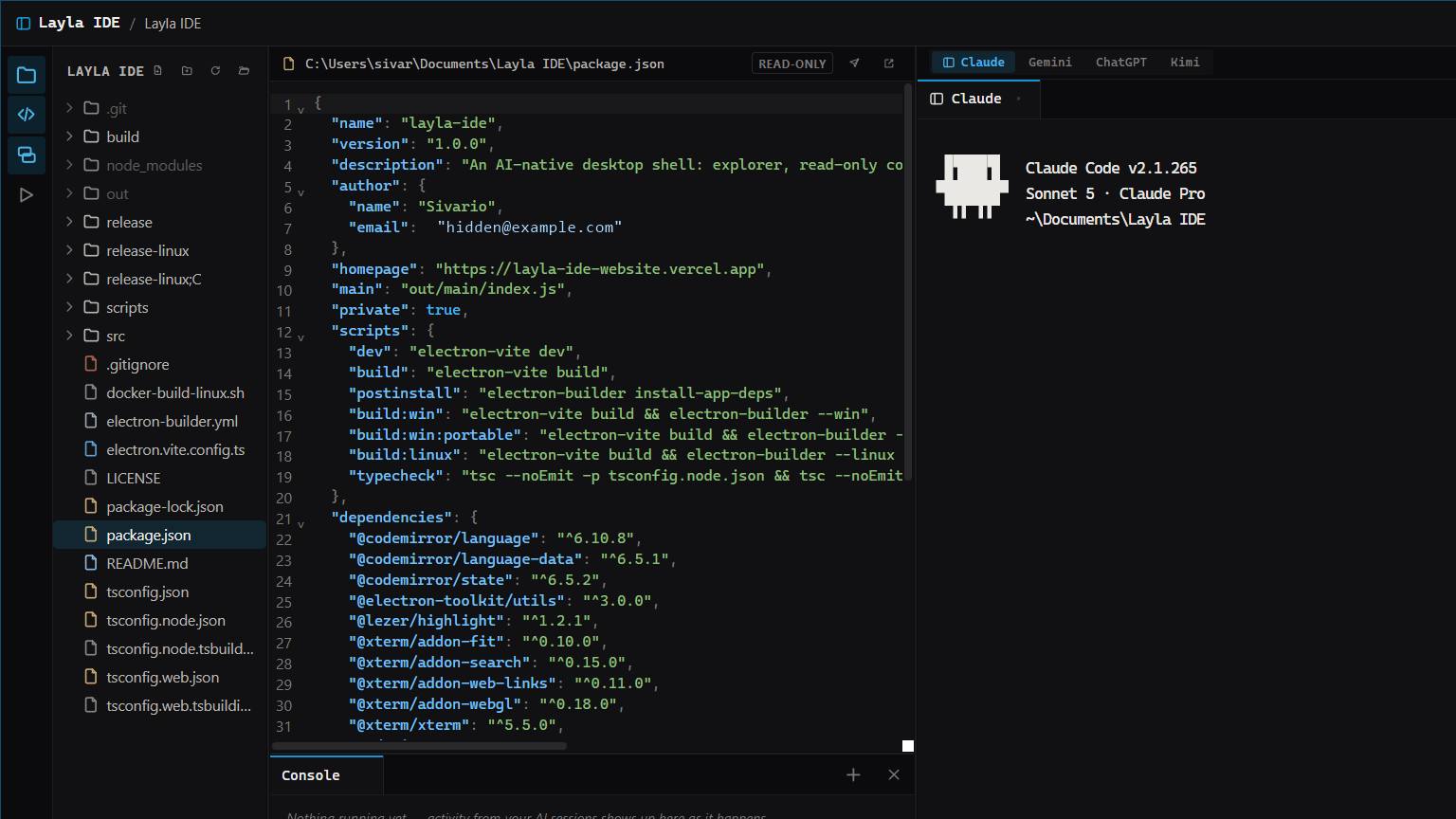Screen dimensions: 1456x819
Task: Click the editor horizontal scrollbar
Action: tap(419, 746)
